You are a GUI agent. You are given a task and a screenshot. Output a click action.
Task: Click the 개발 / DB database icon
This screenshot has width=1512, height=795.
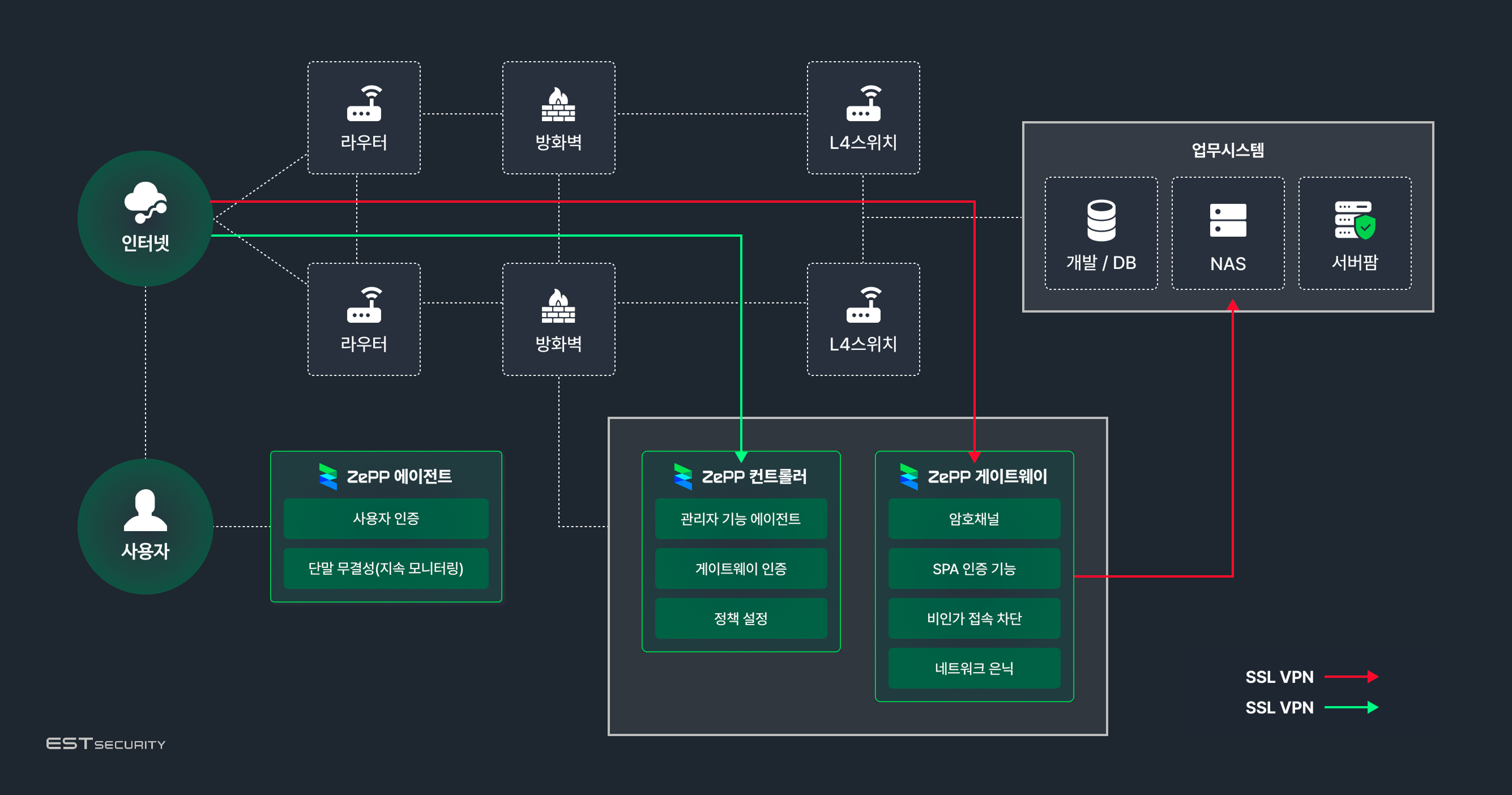[1101, 221]
